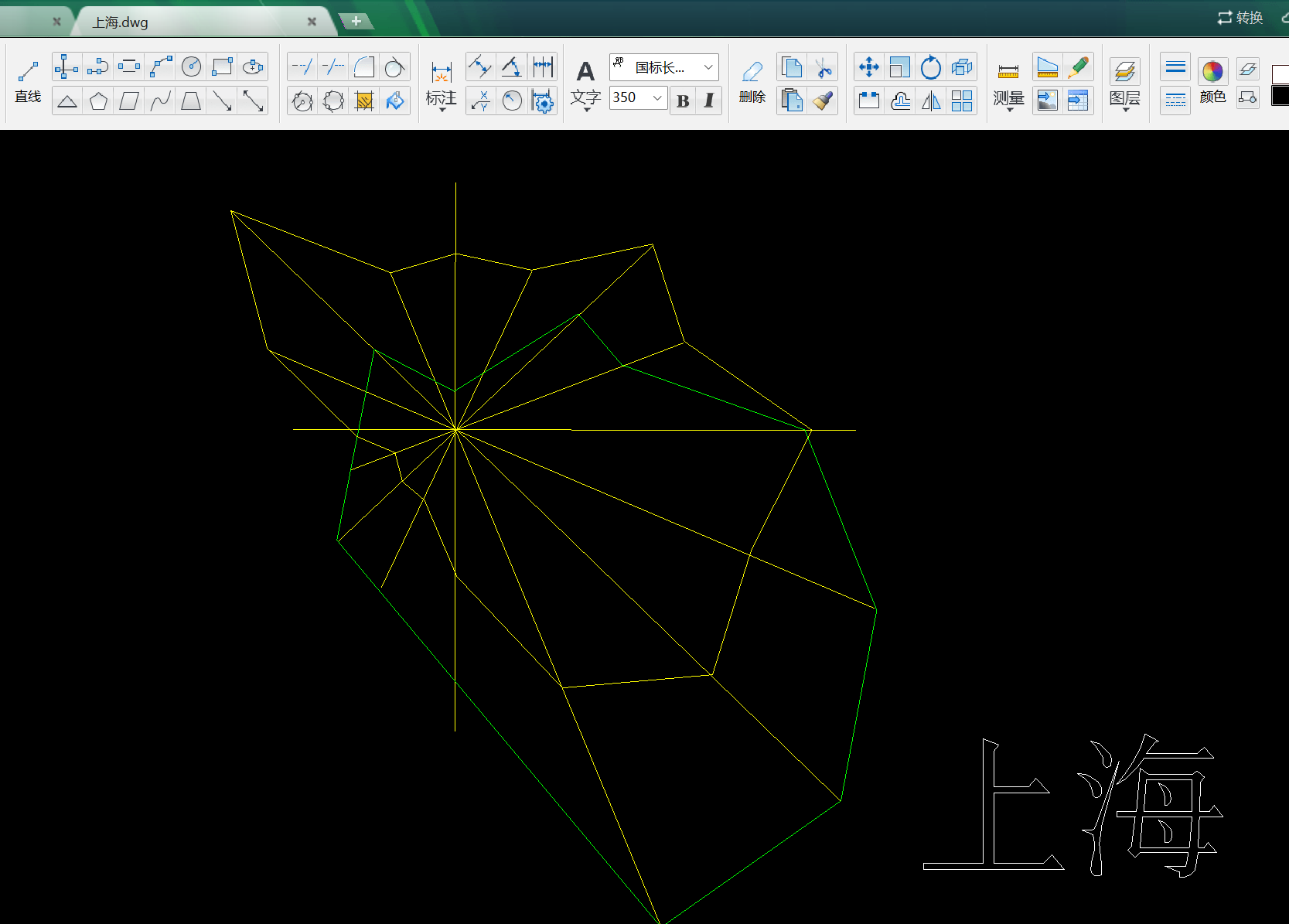Toggle bold text formatting
This screenshot has height=924, width=1289.
[683, 101]
